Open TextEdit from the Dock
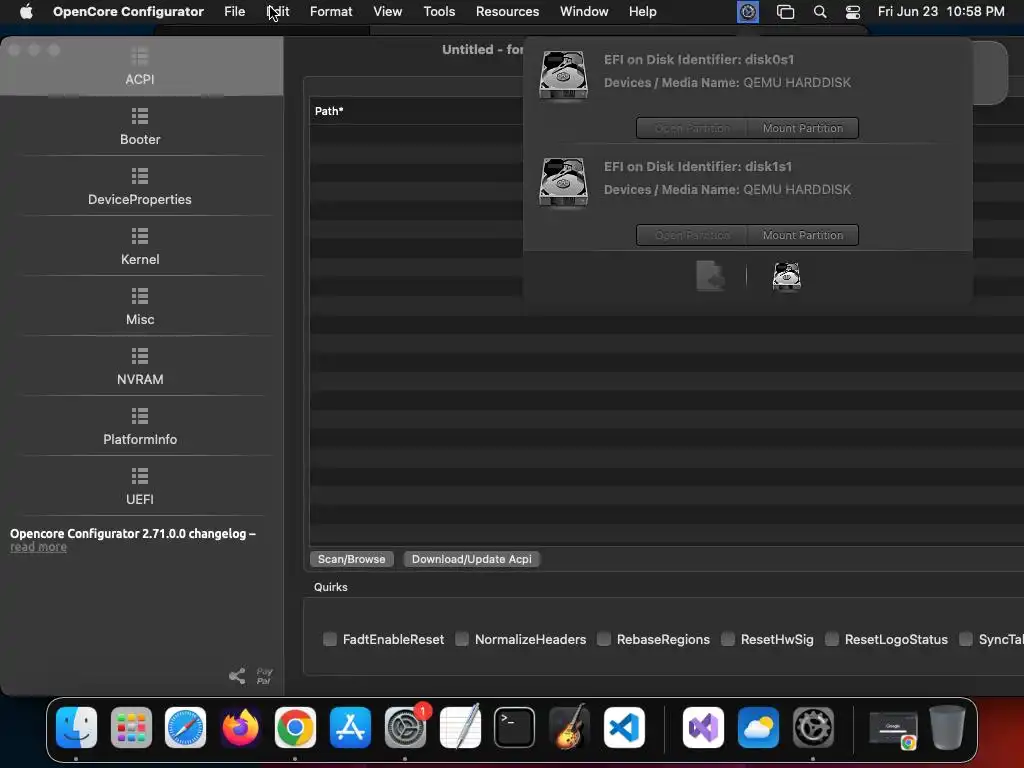This screenshot has width=1024, height=768. 460,727
